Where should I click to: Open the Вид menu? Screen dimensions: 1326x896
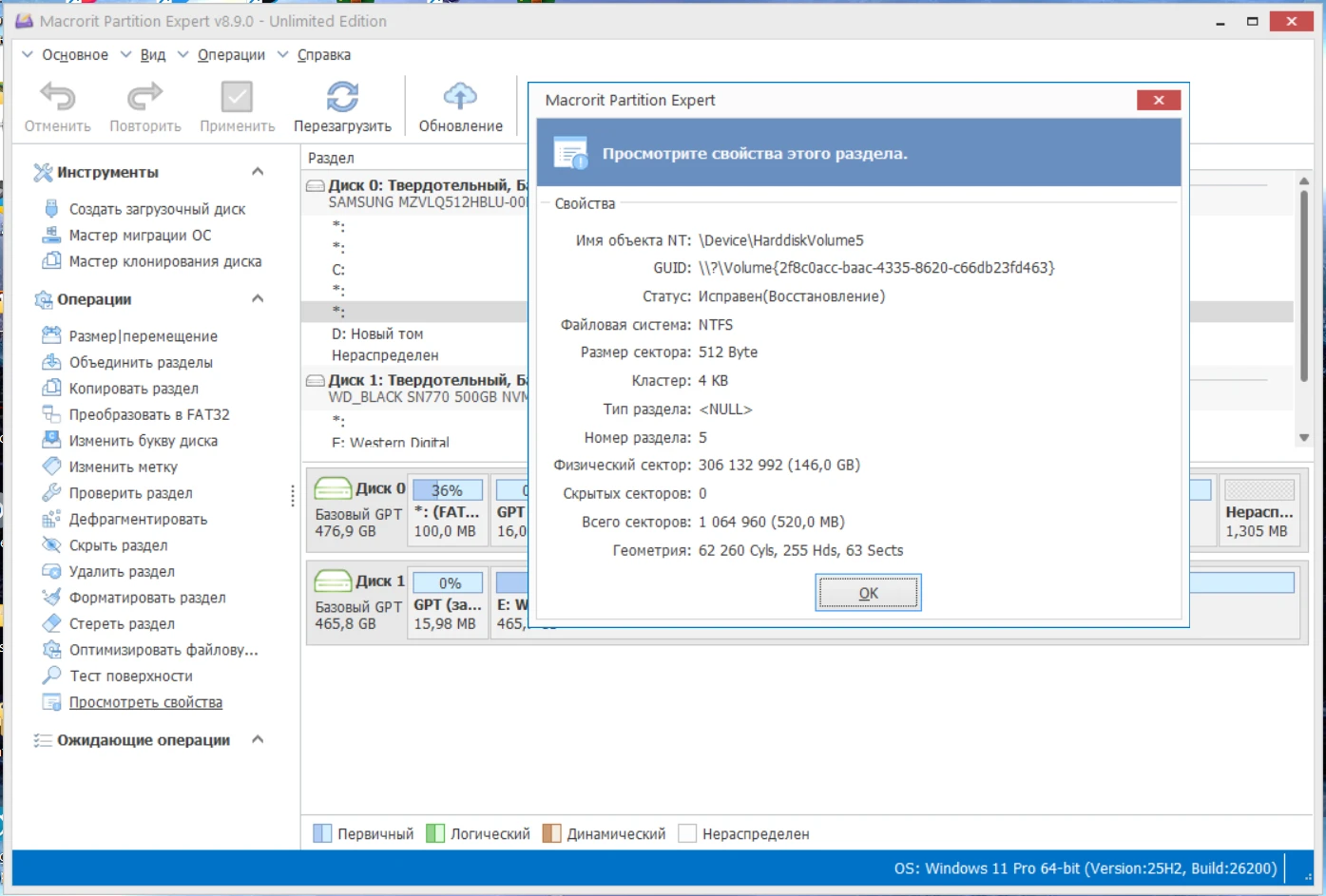tap(152, 55)
